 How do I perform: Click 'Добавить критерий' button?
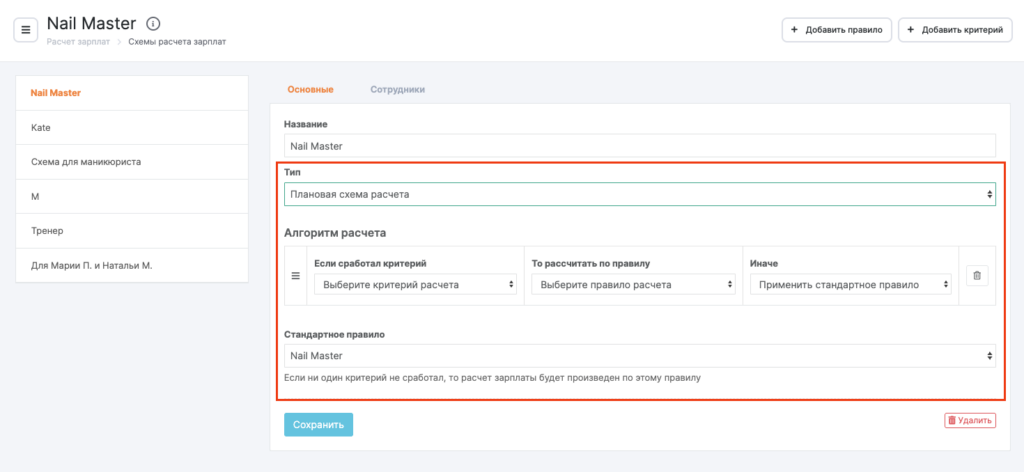point(954,30)
